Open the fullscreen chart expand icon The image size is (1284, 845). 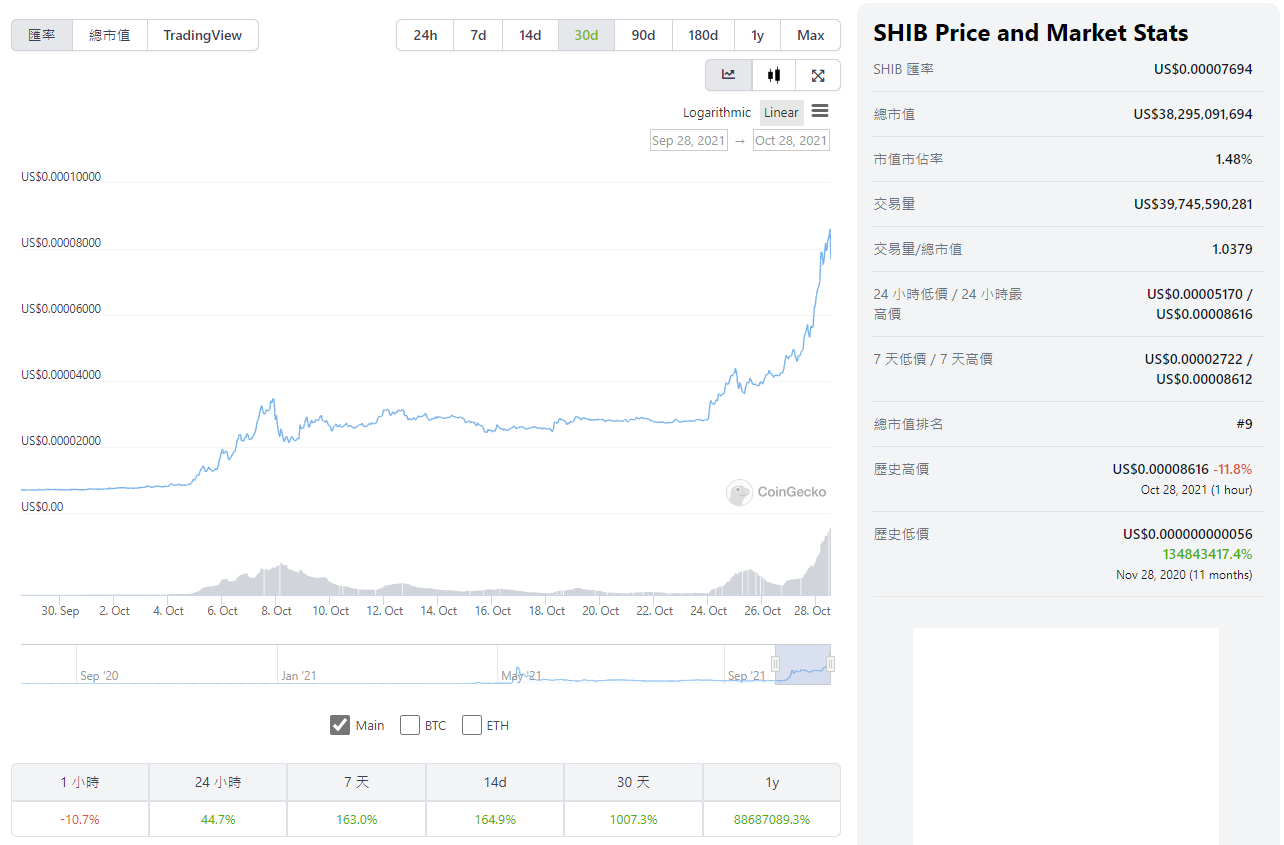tap(818, 75)
